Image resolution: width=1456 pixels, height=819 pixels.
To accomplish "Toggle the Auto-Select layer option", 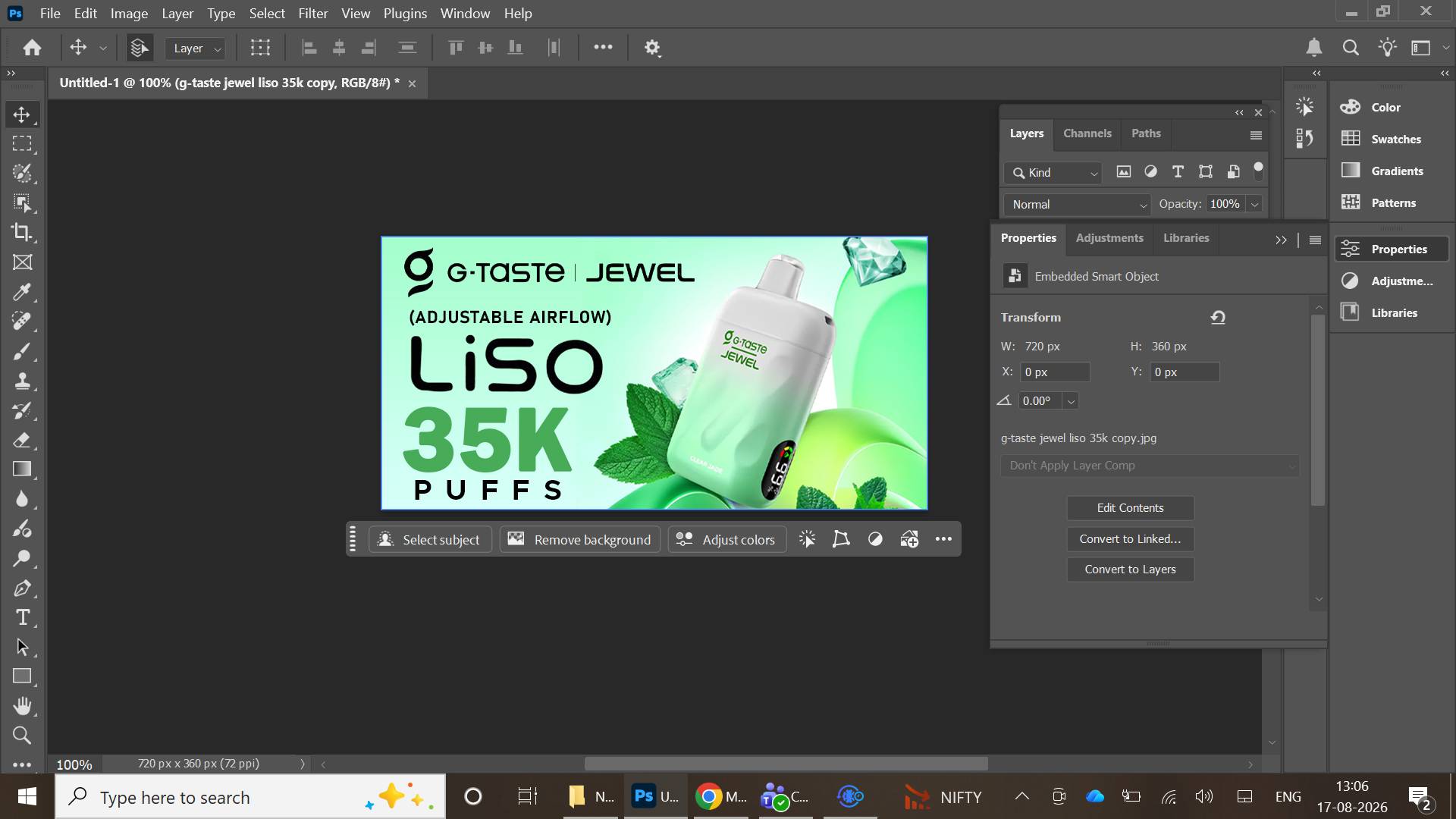I will 139,48.
